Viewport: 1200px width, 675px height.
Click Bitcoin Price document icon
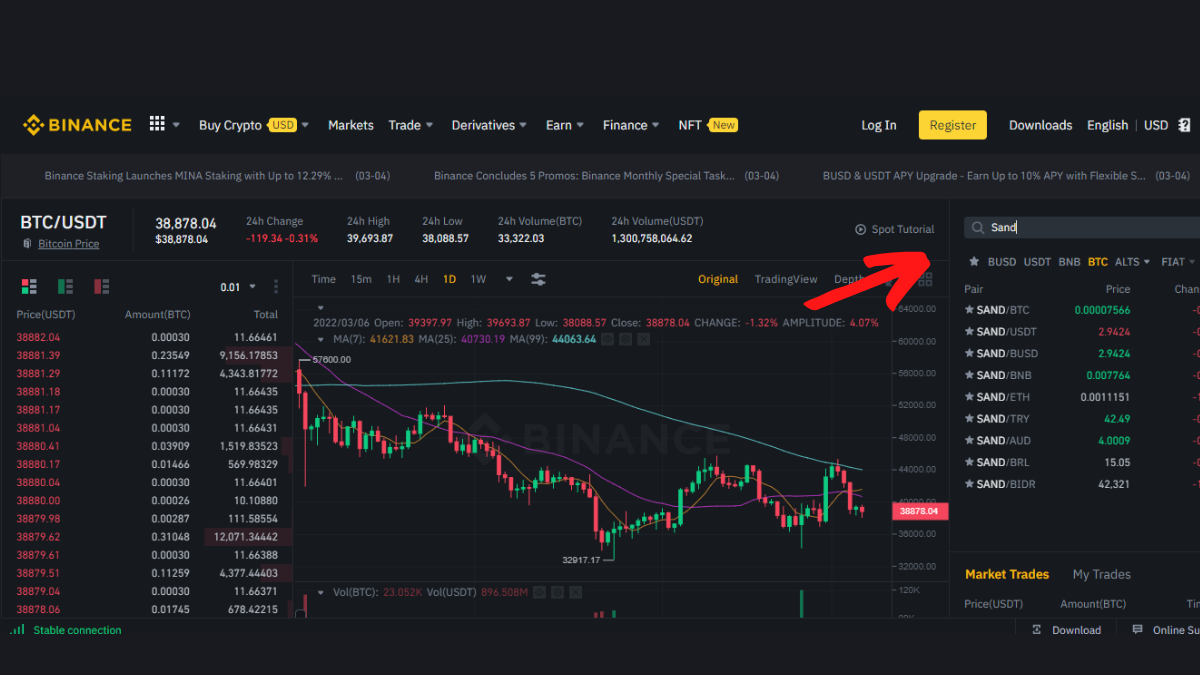(x=28, y=244)
